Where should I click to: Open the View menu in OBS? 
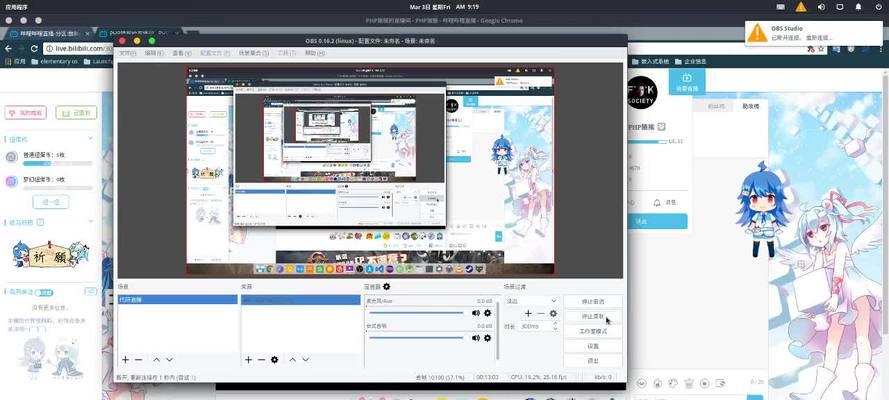pos(181,53)
